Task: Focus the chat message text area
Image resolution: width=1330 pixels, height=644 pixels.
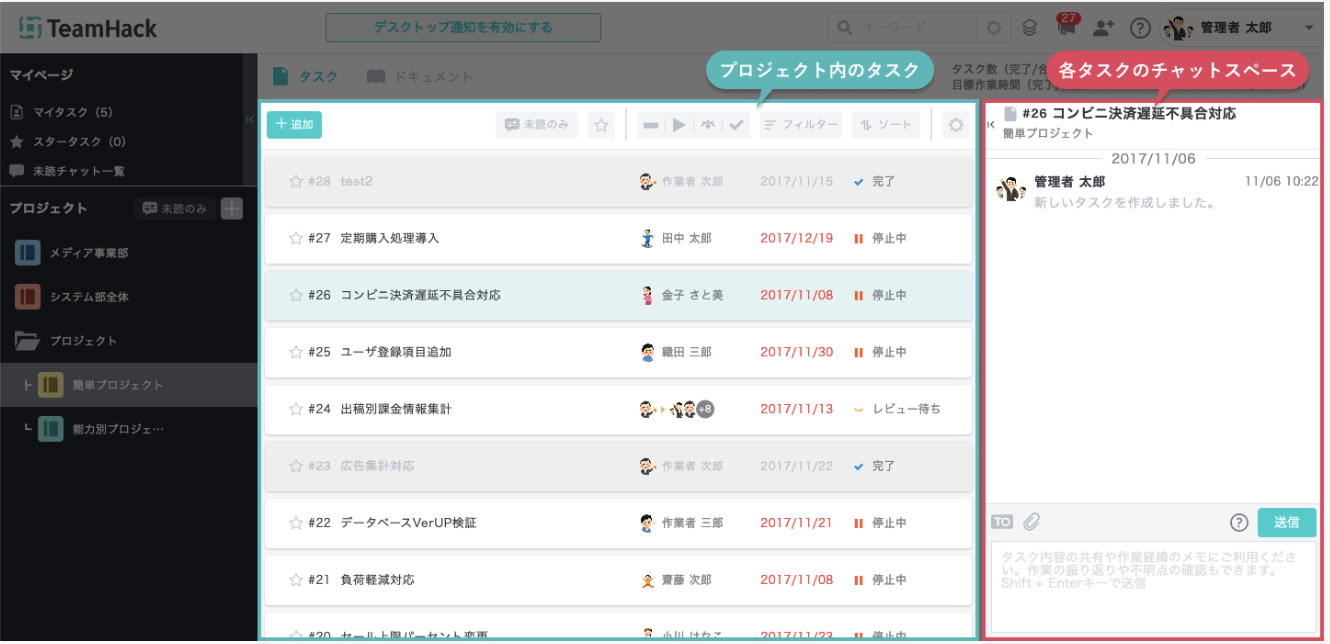Action: (x=1153, y=587)
